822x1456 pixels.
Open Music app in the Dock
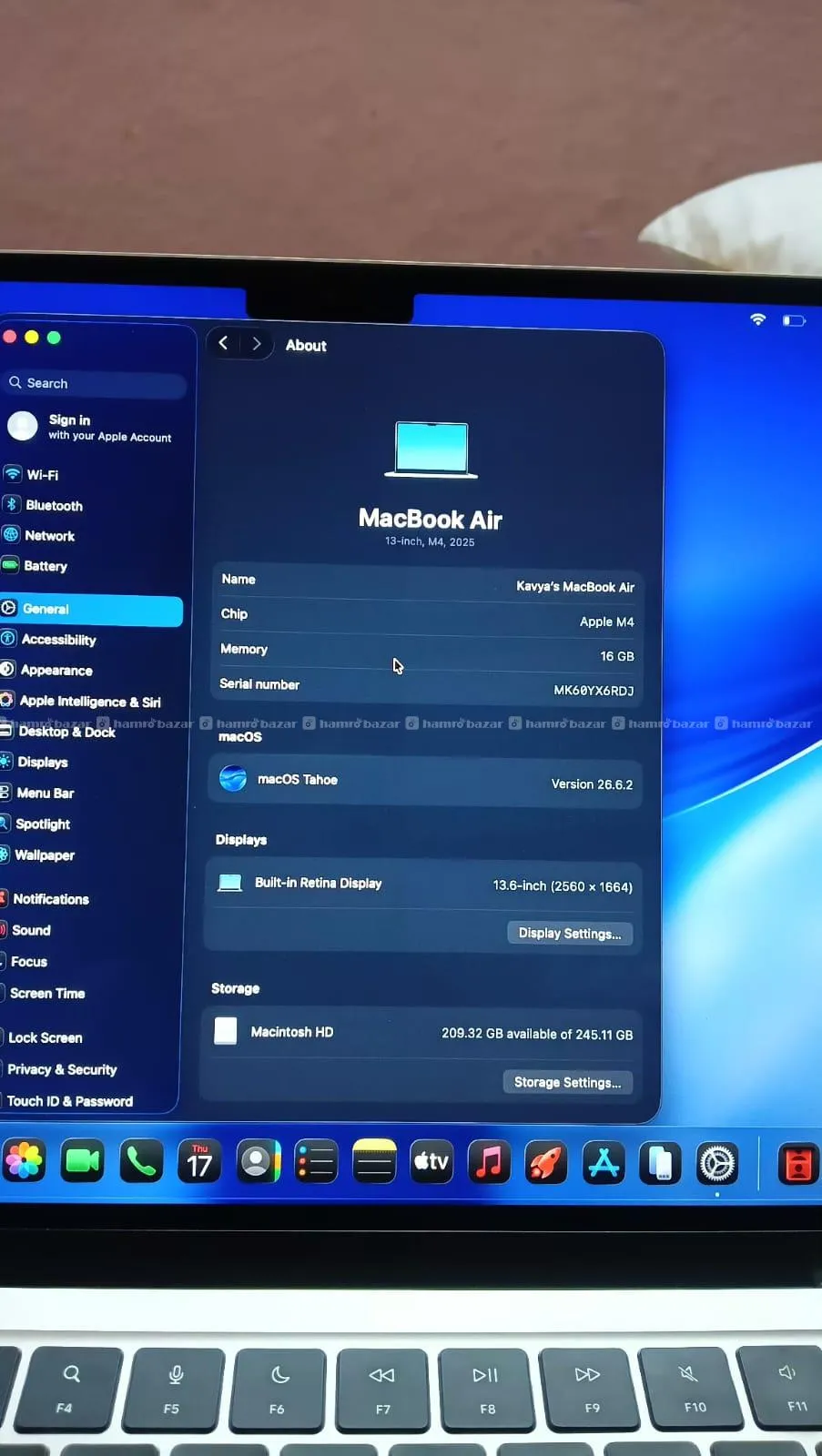click(x=489, y=1162)
